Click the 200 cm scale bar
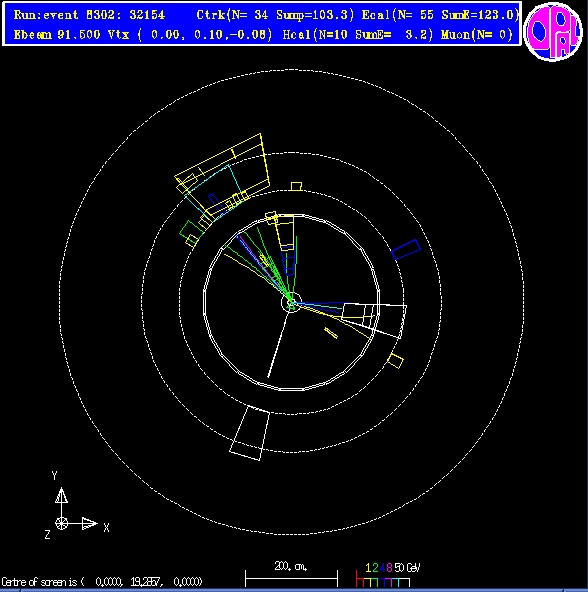The image size is (588, 592). pyautogui.click(x=291, y=578)
